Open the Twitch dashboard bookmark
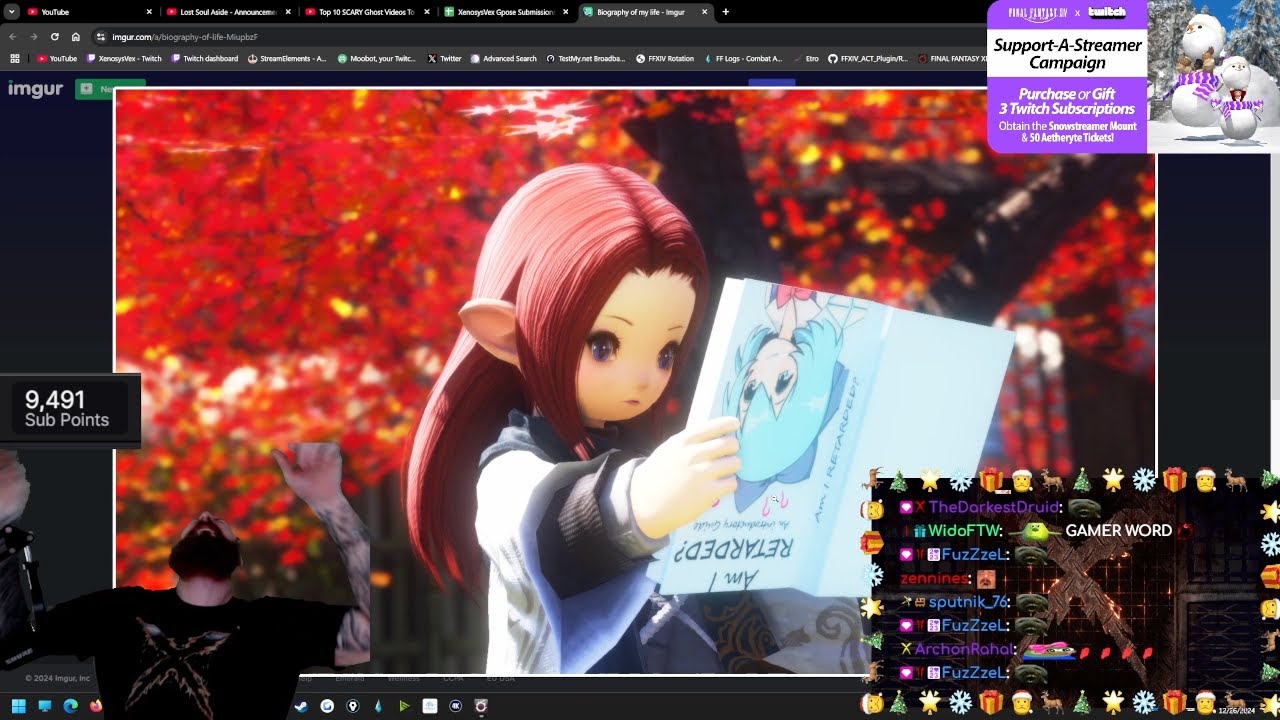This screenshot has height=720, width=1280. (x=205, y=59)
